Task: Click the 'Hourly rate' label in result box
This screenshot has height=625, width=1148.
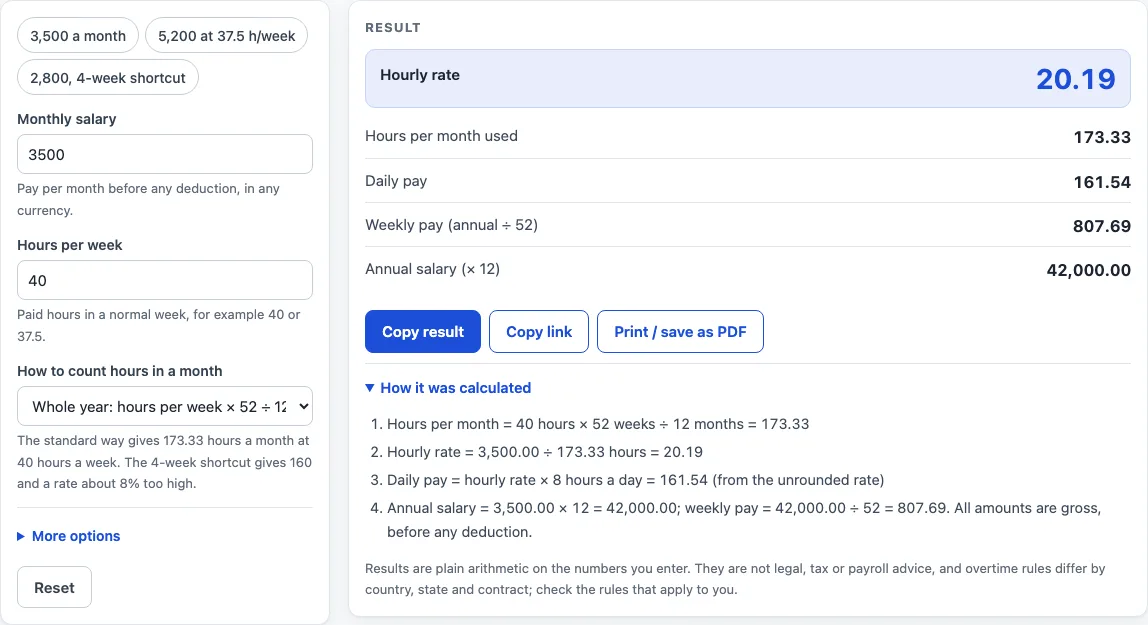Action: (420, 75)
